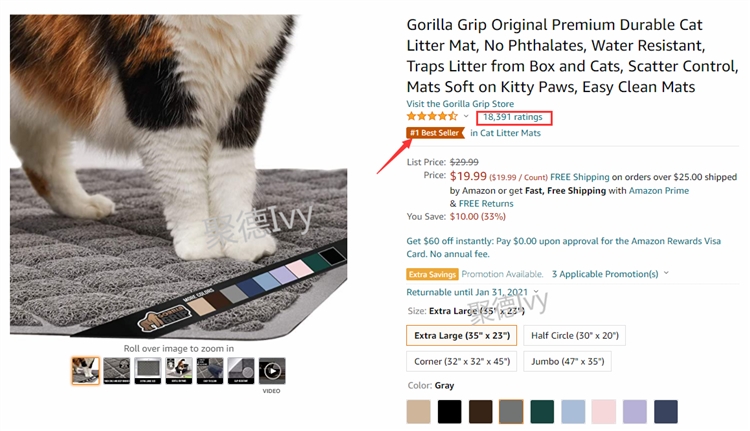Viewport: 750px width, 431px height.
Task: Open the fourth thumbnail with the person
Action: (178, 371)
